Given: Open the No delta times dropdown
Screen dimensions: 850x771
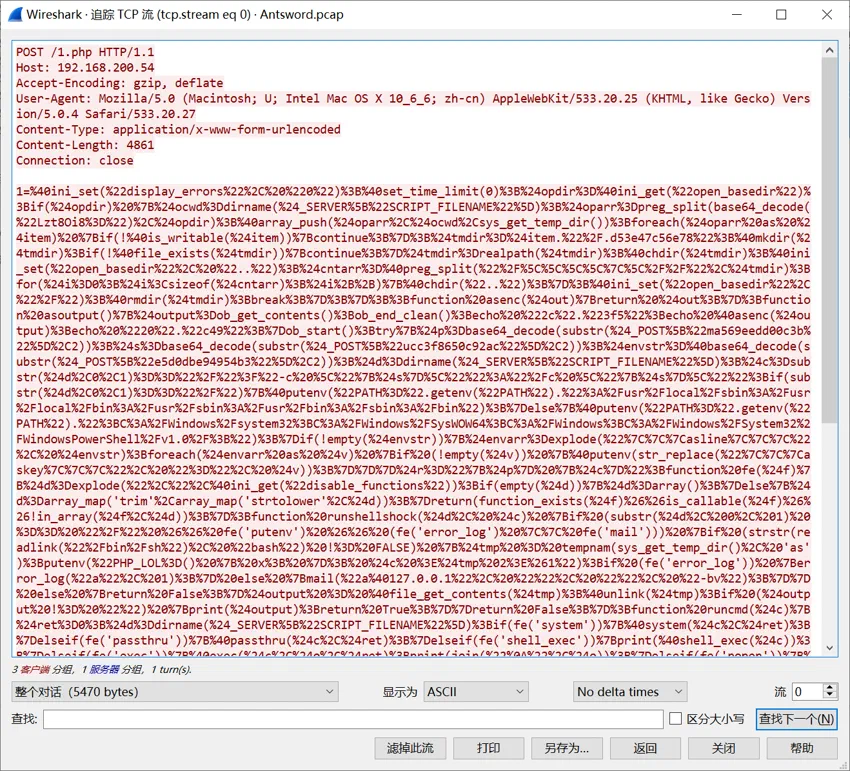Looking at the screenshot, I should pos(630,692).
